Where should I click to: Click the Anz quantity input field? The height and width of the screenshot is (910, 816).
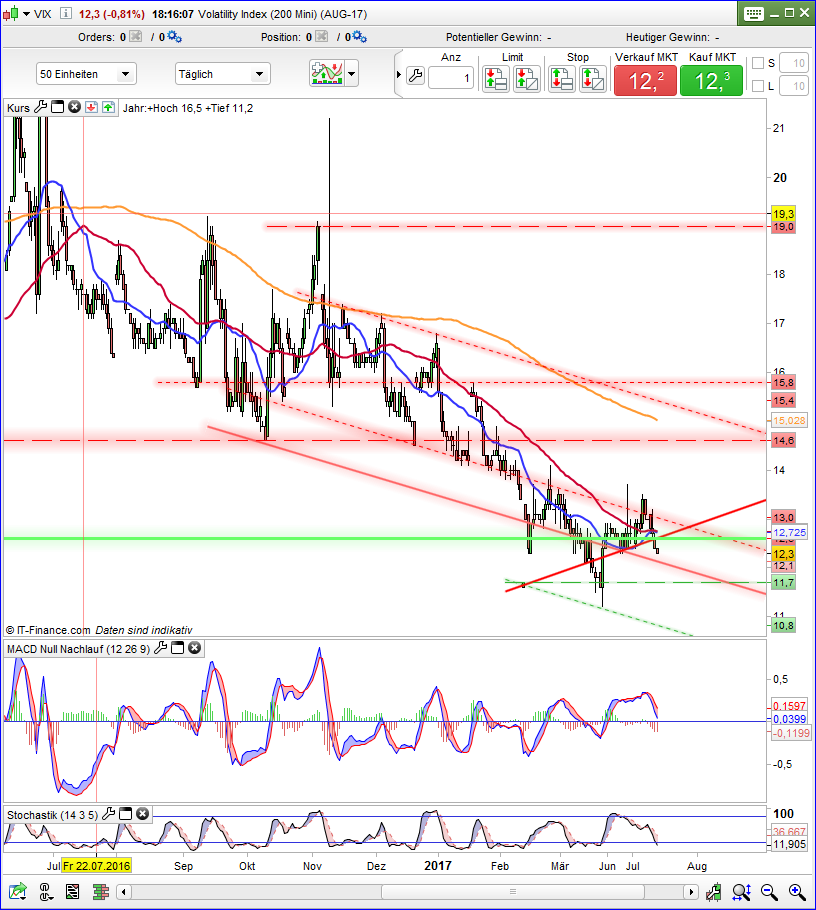click(451, 78)
